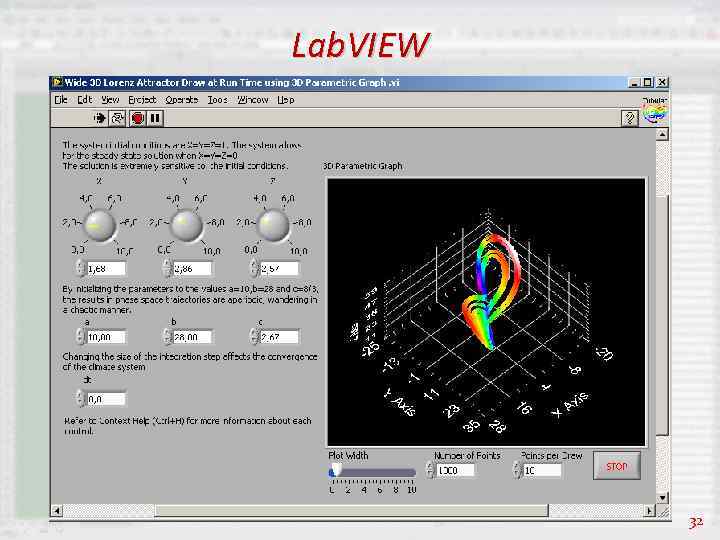
Task: Click the Z initial condition knob
Action: point(273,225)
